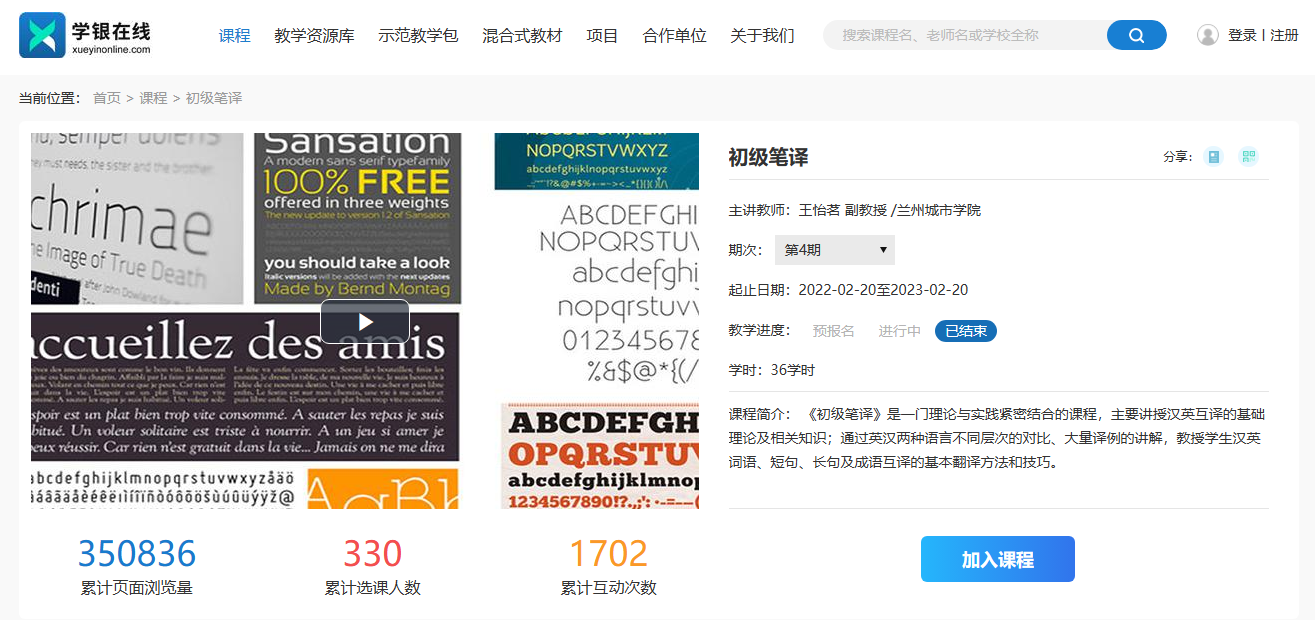Click the 注册 link
The width and height of the screenshot is (1315, 620).
coord(1284,35)
